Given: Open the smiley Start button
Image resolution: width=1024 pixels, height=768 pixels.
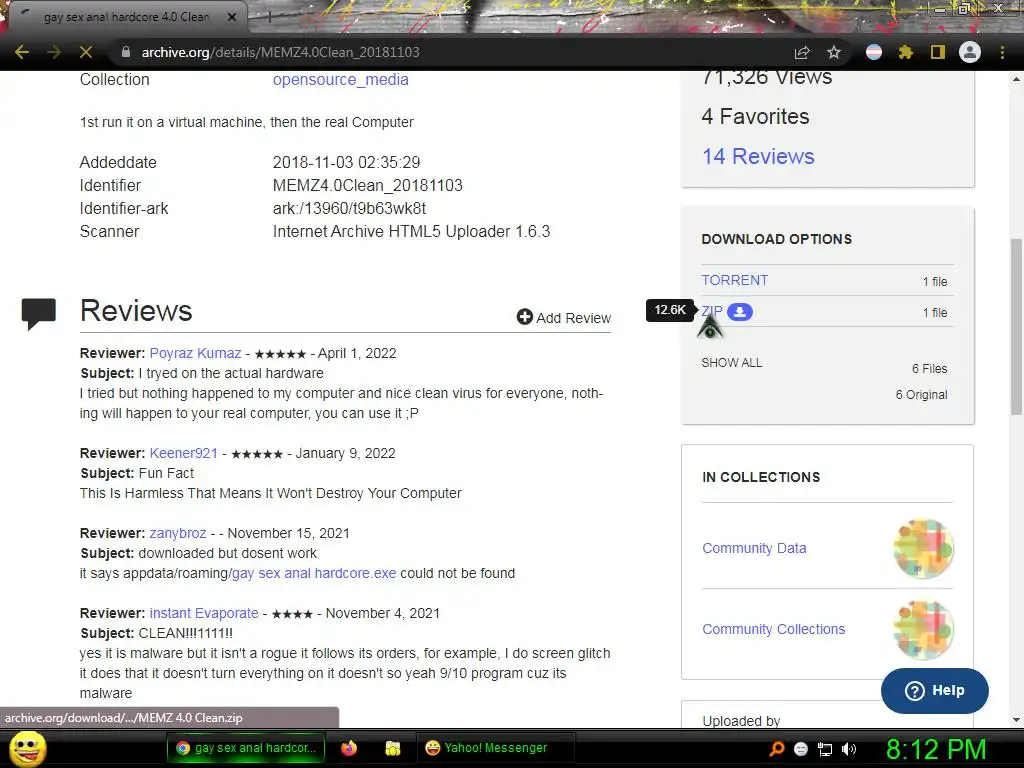Looking at the screenshot, I should click(27, 748).
